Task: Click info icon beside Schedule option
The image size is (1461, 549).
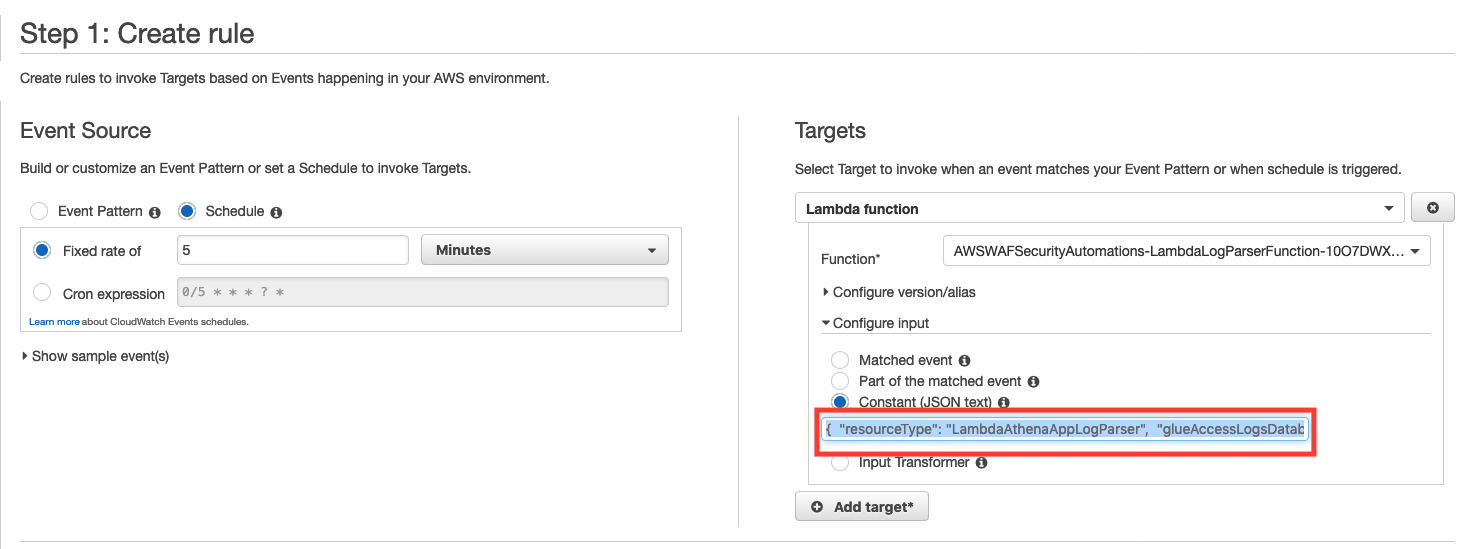Action: (x=276, y=212)
